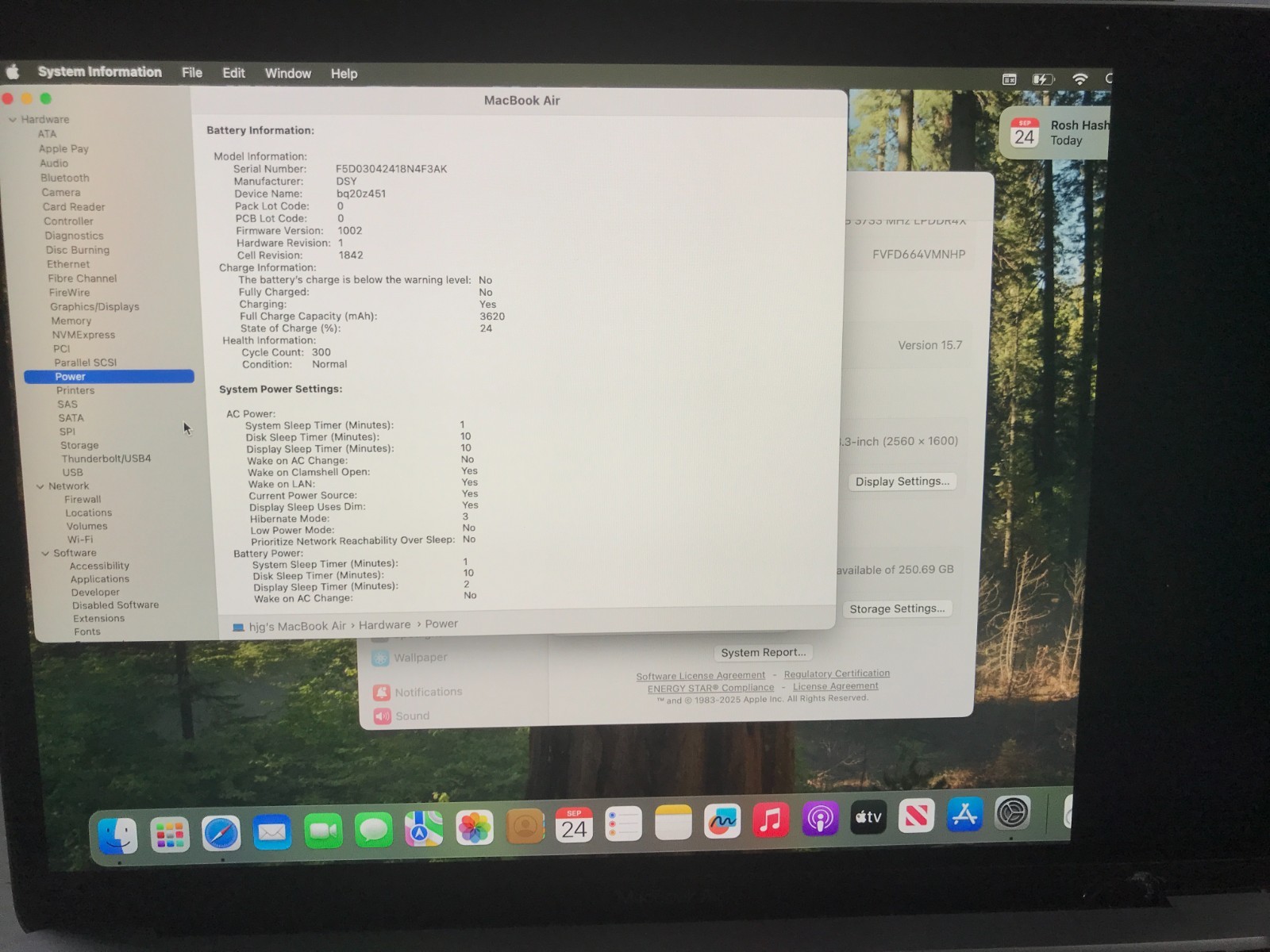Launch Podcasts from the Dock
Image resolution: width=1270 pixels, height=952 pixels.
[820, 818]
